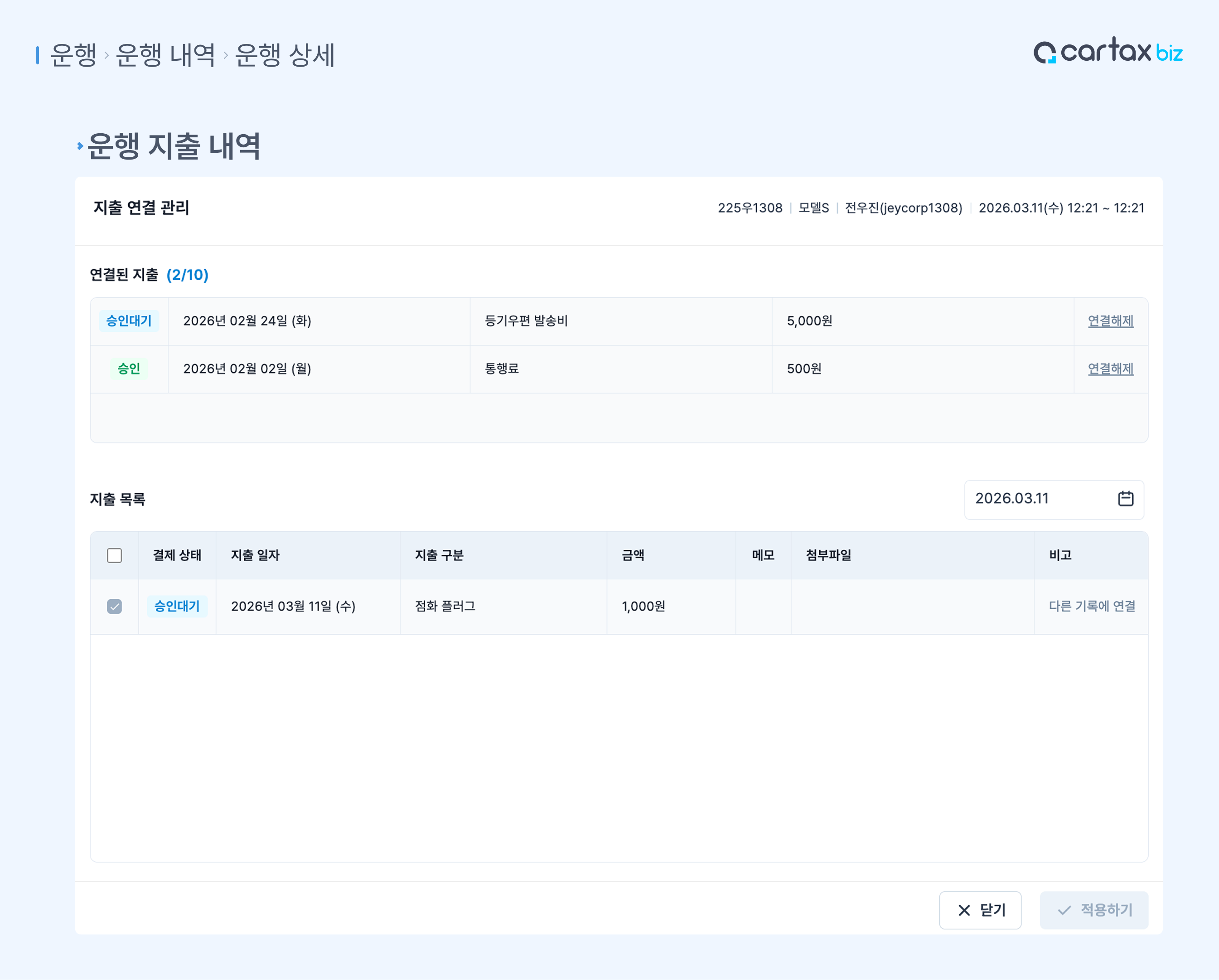Open the calendar icon in date field

tap(1125, 498)
